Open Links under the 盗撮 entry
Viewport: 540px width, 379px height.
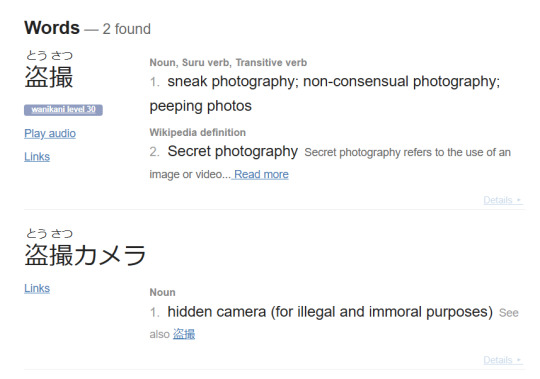point(37,157)
